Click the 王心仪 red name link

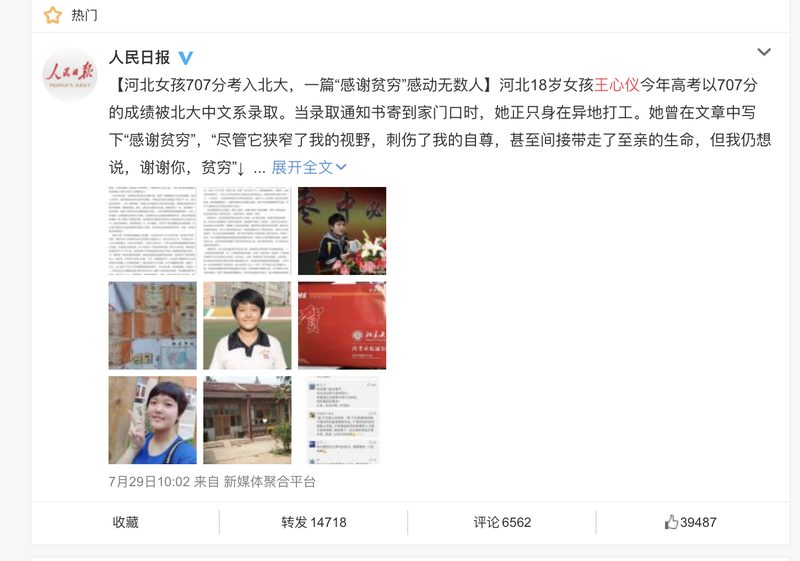pyautogui.click(x=617, y=85)
